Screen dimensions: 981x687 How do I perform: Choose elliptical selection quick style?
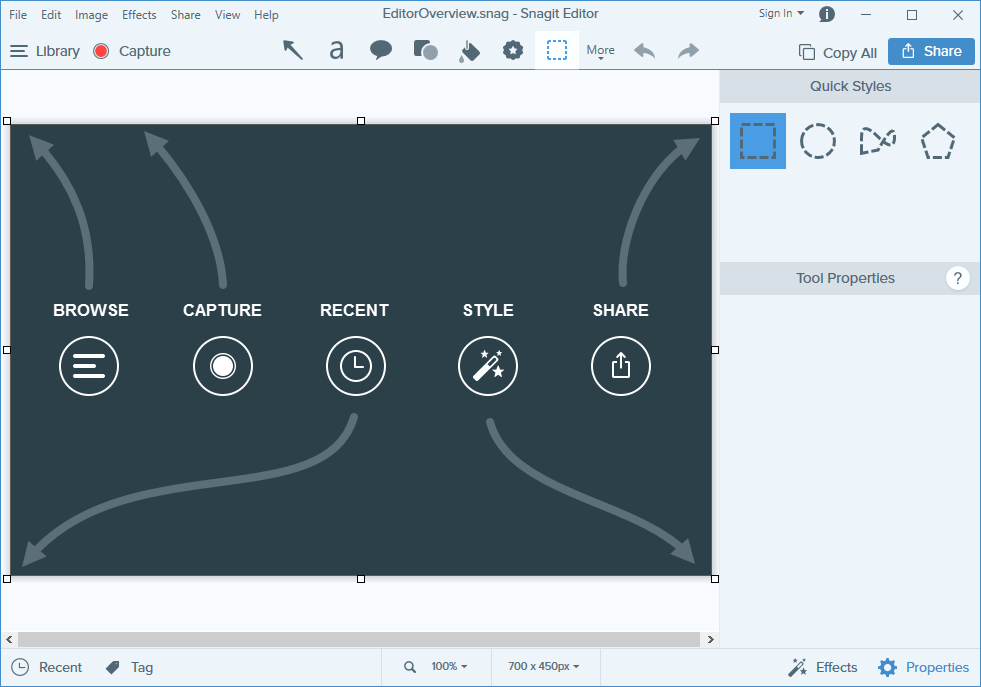pos(818,141)
